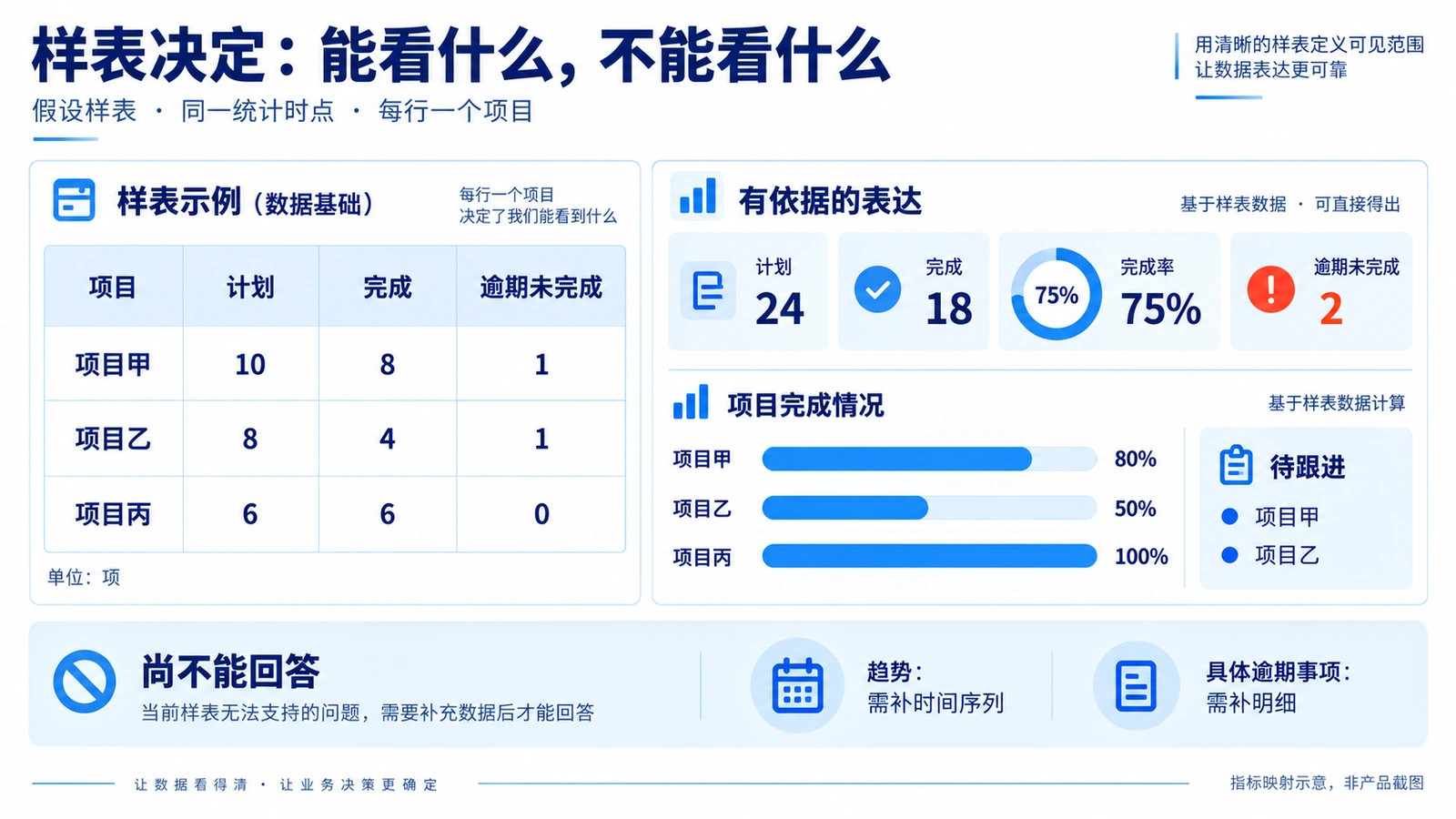Click the 50% label for 项目乙
Viewport: 1456px width, 819px height.
tap(1136, 508)
